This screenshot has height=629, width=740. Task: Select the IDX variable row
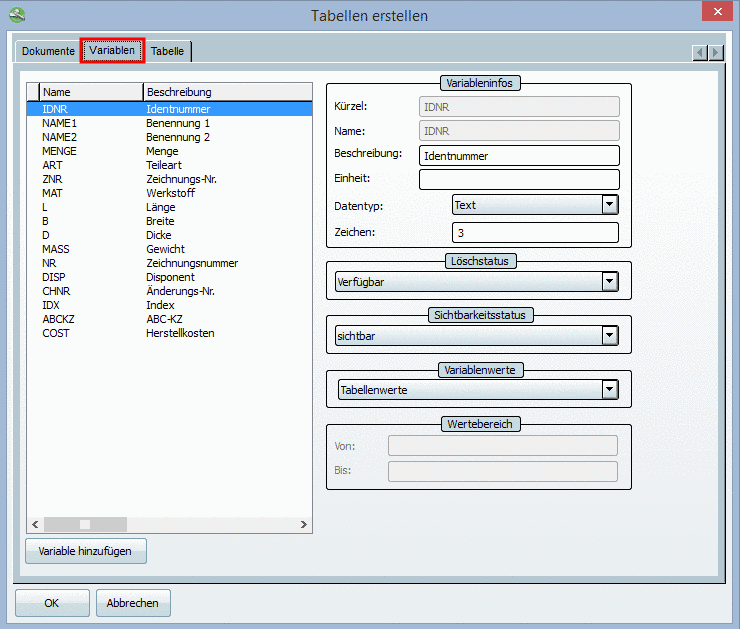[x=169, y=305]
